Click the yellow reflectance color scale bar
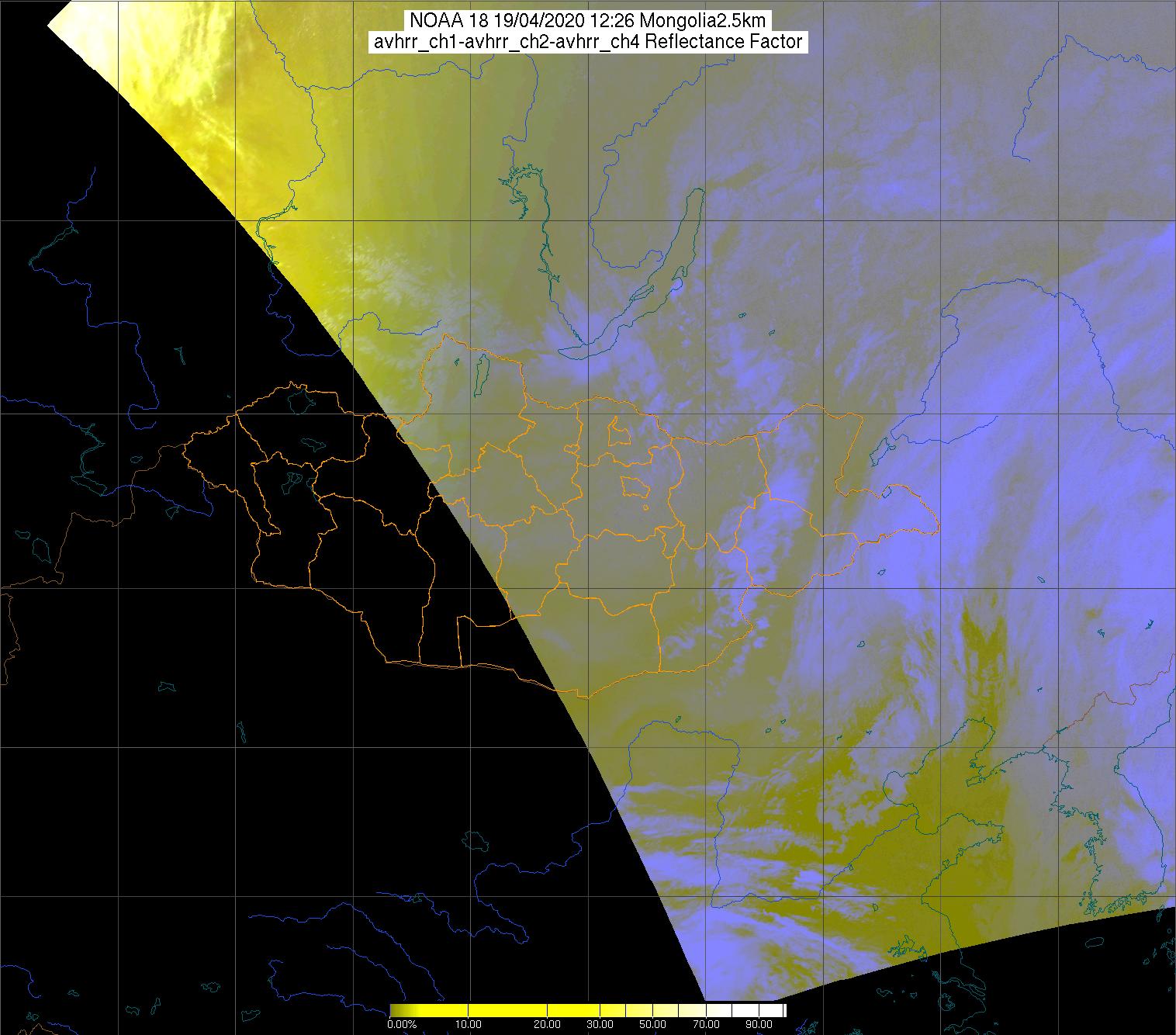 click(588, 1010)
